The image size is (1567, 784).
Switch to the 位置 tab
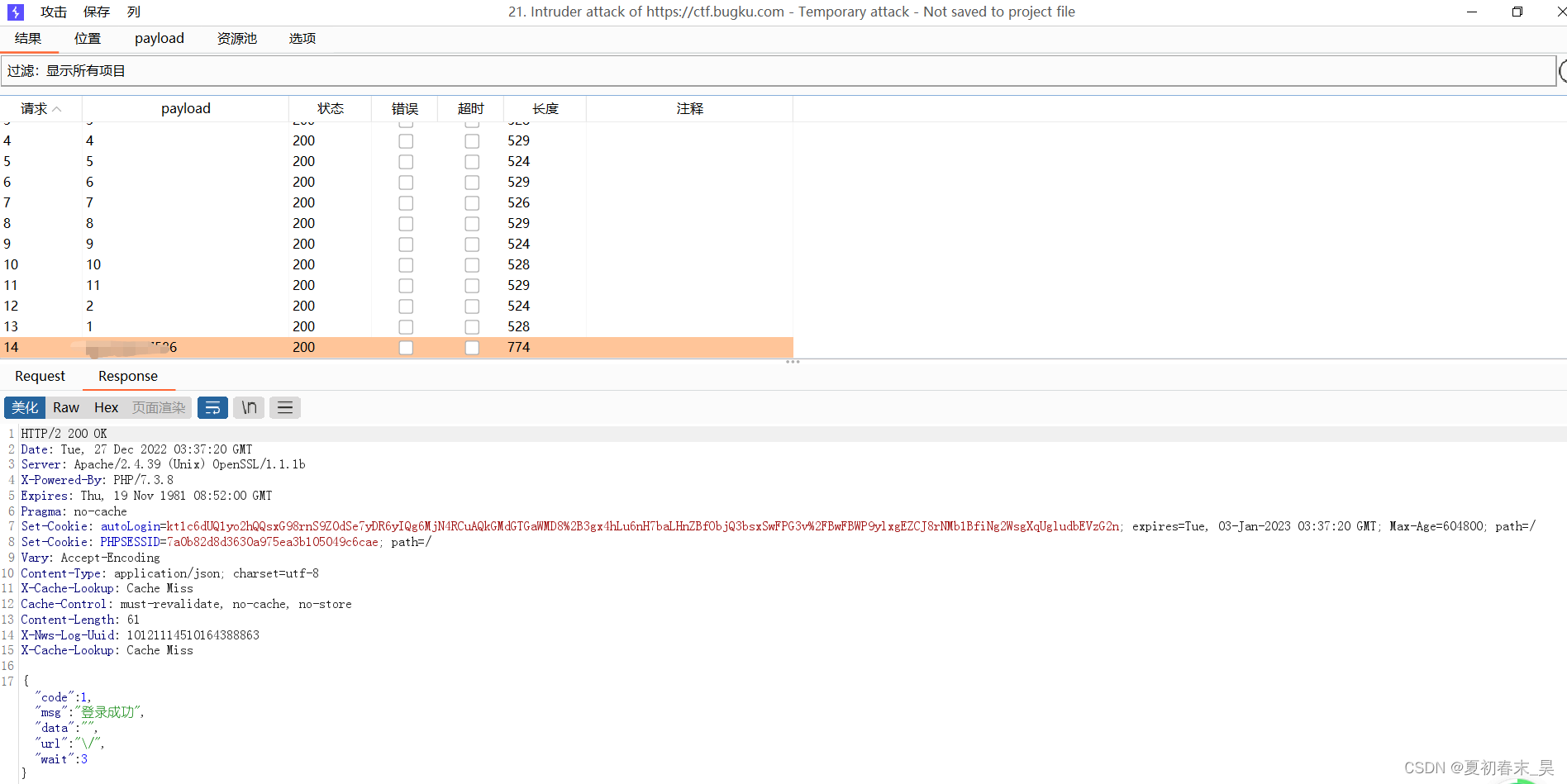pyautogui.click(x=88, y=39)
